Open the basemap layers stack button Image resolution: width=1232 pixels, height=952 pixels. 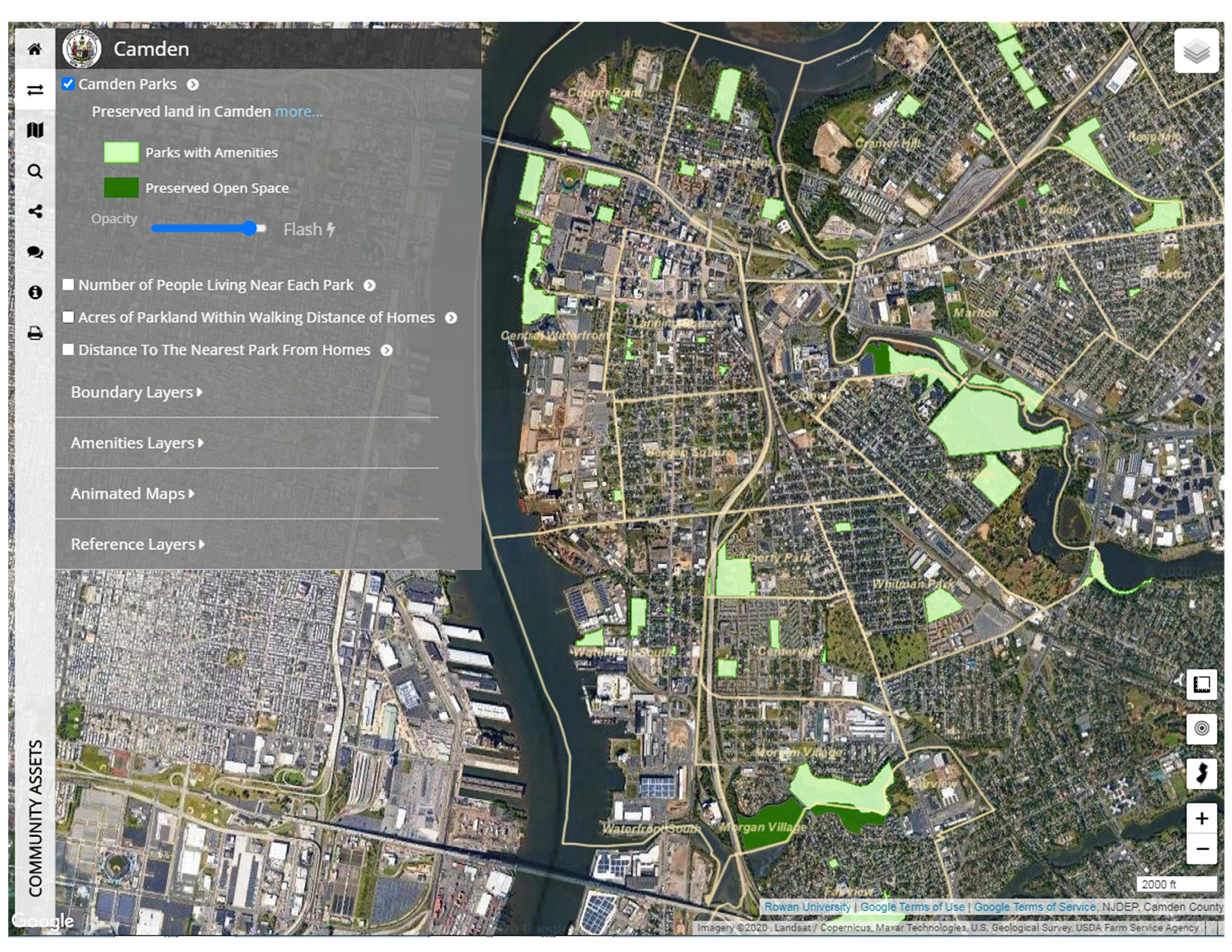pyautogui.click(x=1197, y=52)
